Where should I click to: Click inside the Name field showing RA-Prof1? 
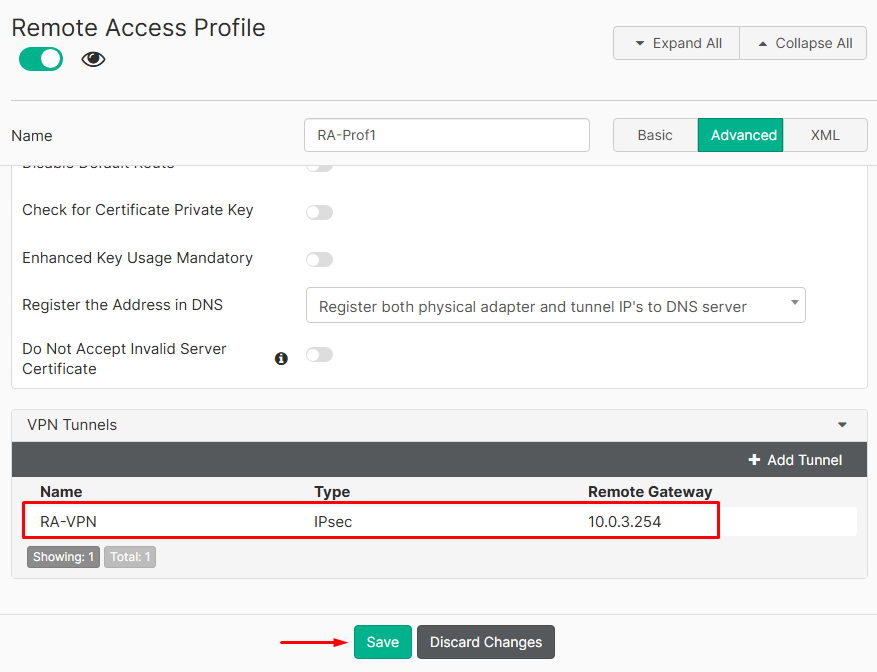point(446,134)
